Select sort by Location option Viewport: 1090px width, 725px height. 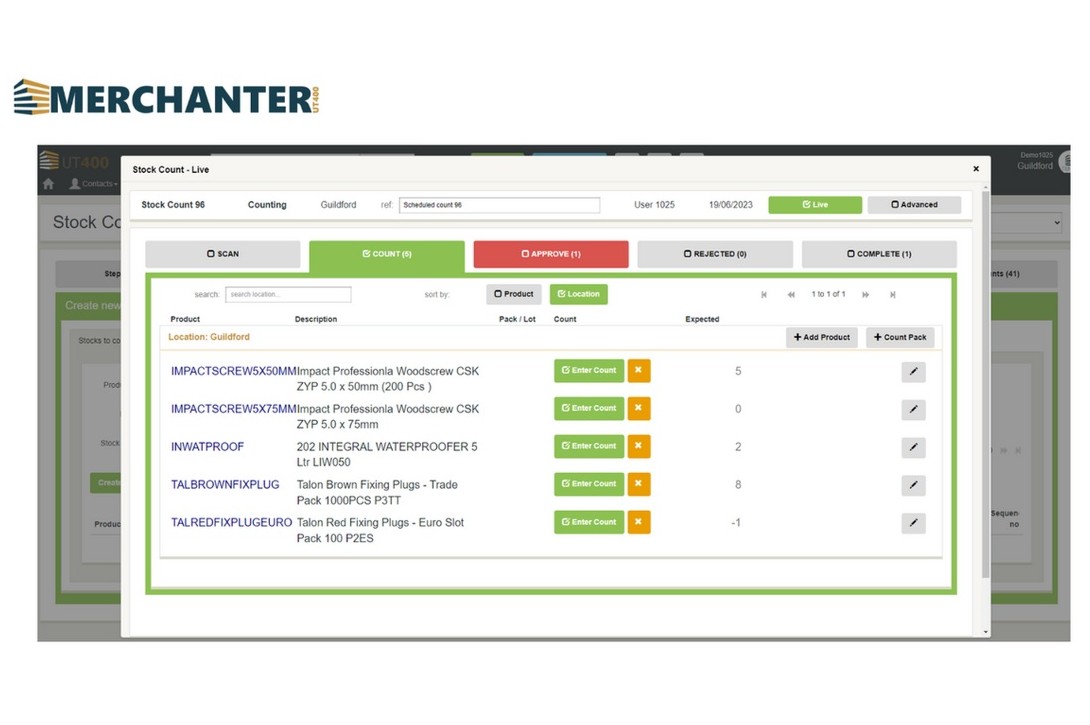click(578, 294)
